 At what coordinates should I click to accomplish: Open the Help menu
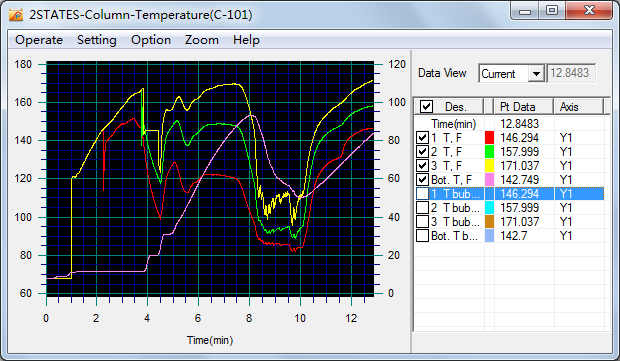[x=246, y=40]
